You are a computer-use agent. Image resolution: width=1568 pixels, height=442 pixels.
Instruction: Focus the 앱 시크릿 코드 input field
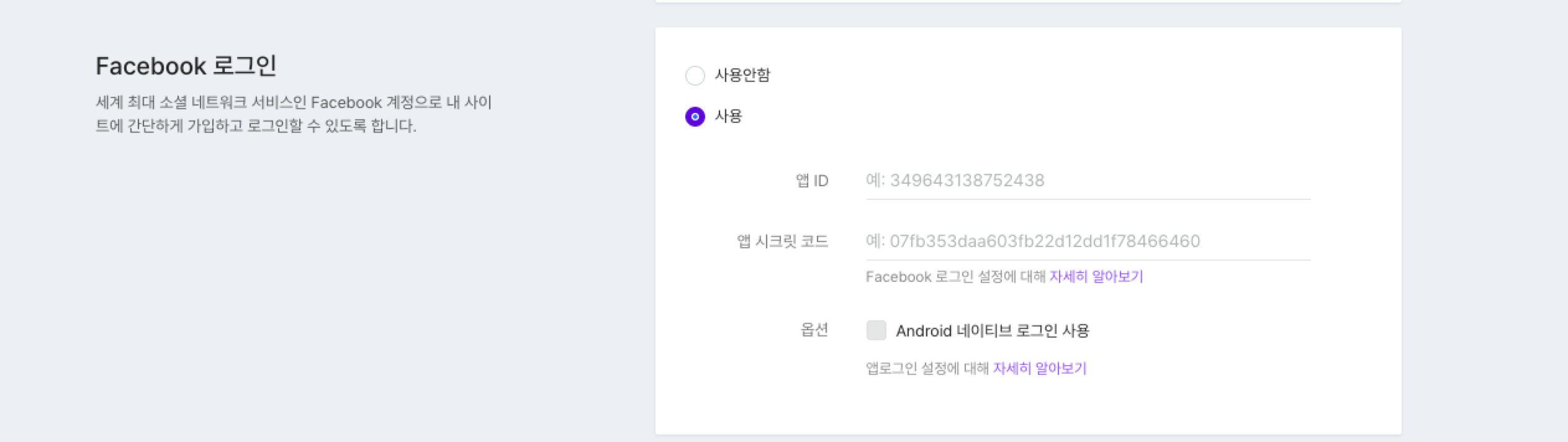(1088, 241)
